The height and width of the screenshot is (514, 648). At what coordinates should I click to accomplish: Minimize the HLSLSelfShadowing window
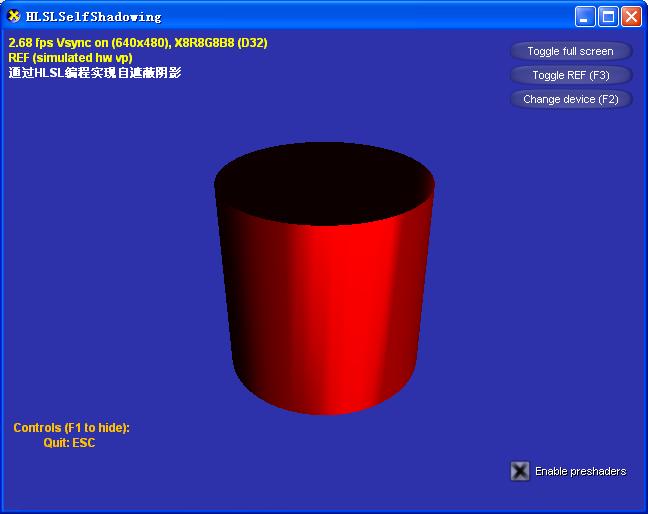click(585, 17)
